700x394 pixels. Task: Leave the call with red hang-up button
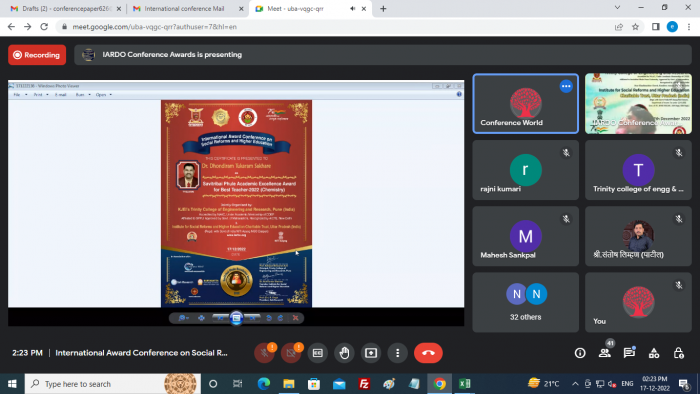point(428,353)
